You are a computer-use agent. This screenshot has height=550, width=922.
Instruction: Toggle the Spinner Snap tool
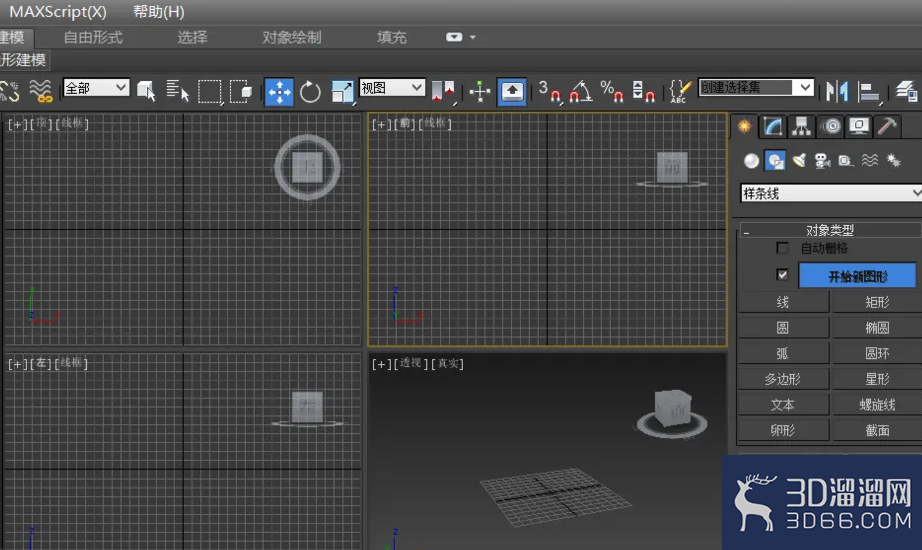coord(643,91)
